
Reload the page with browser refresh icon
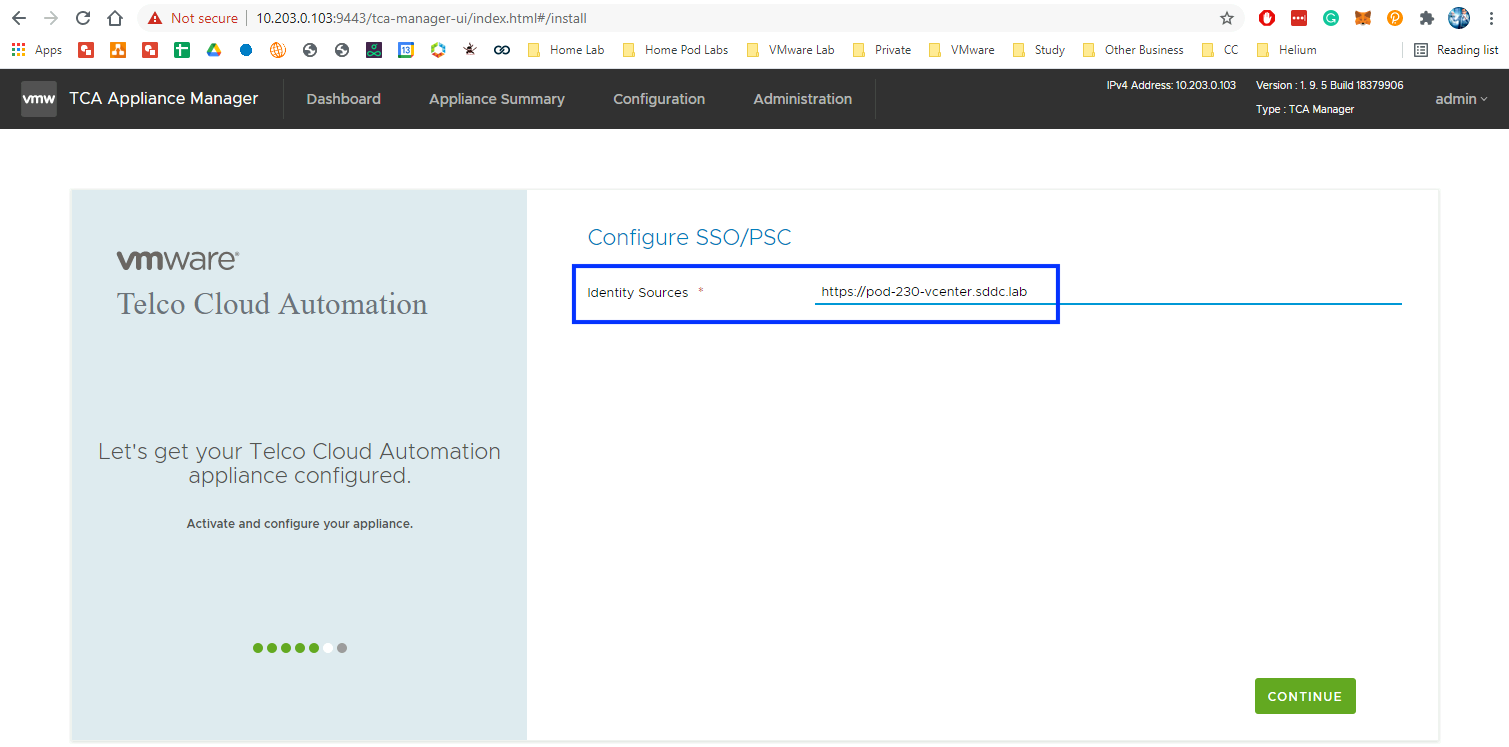point(83,18)
